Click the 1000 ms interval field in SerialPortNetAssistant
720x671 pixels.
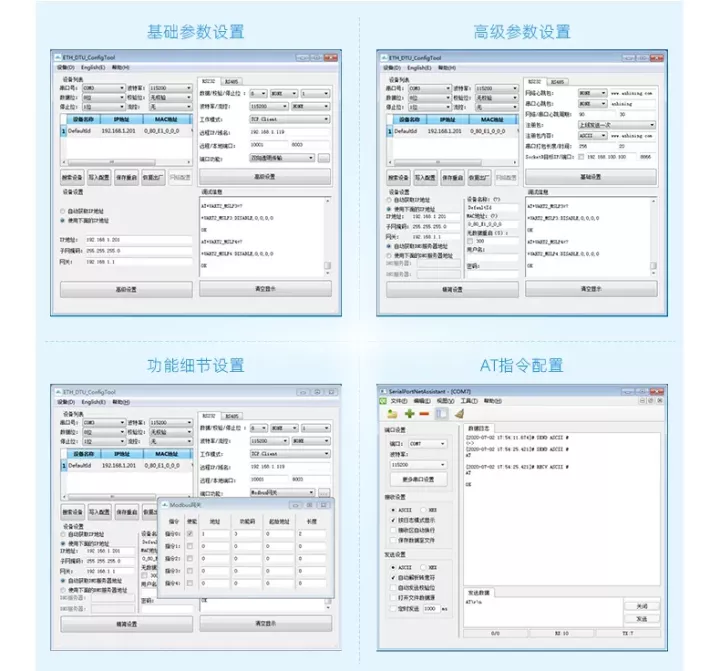431,608
